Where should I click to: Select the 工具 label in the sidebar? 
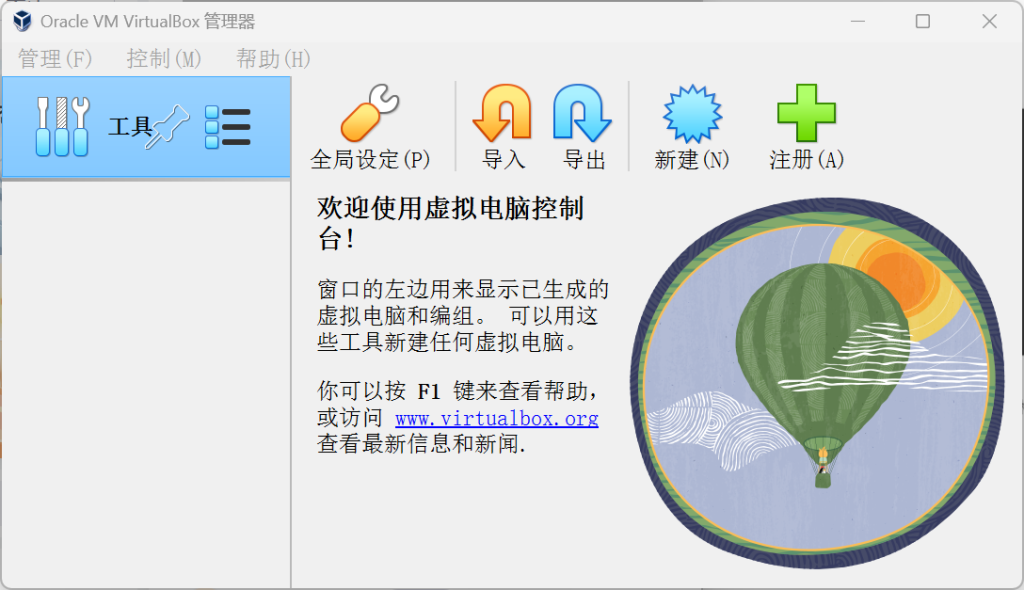129,127
